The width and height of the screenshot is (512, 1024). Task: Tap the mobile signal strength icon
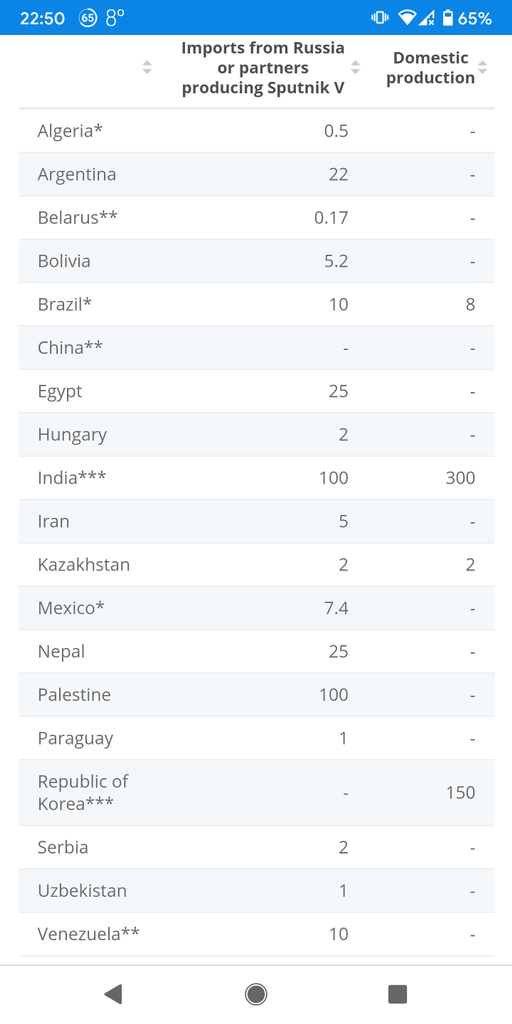click(x=426, y=18)
